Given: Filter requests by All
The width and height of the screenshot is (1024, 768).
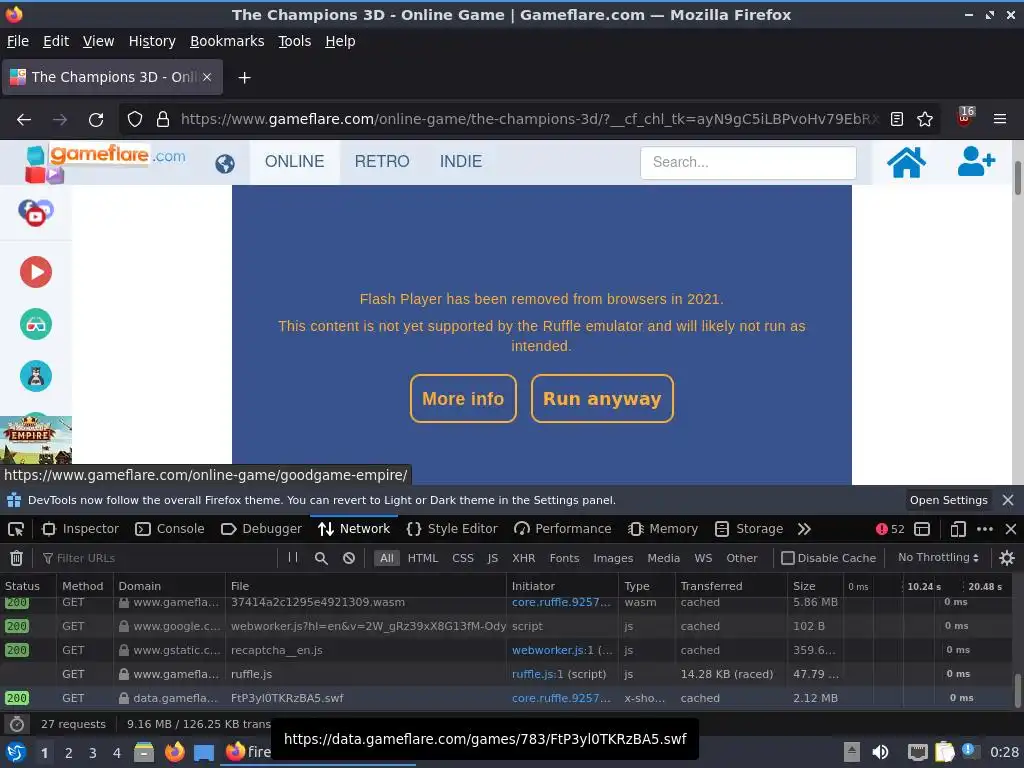Looking at the screenshot, I should (x=387, y=558).
